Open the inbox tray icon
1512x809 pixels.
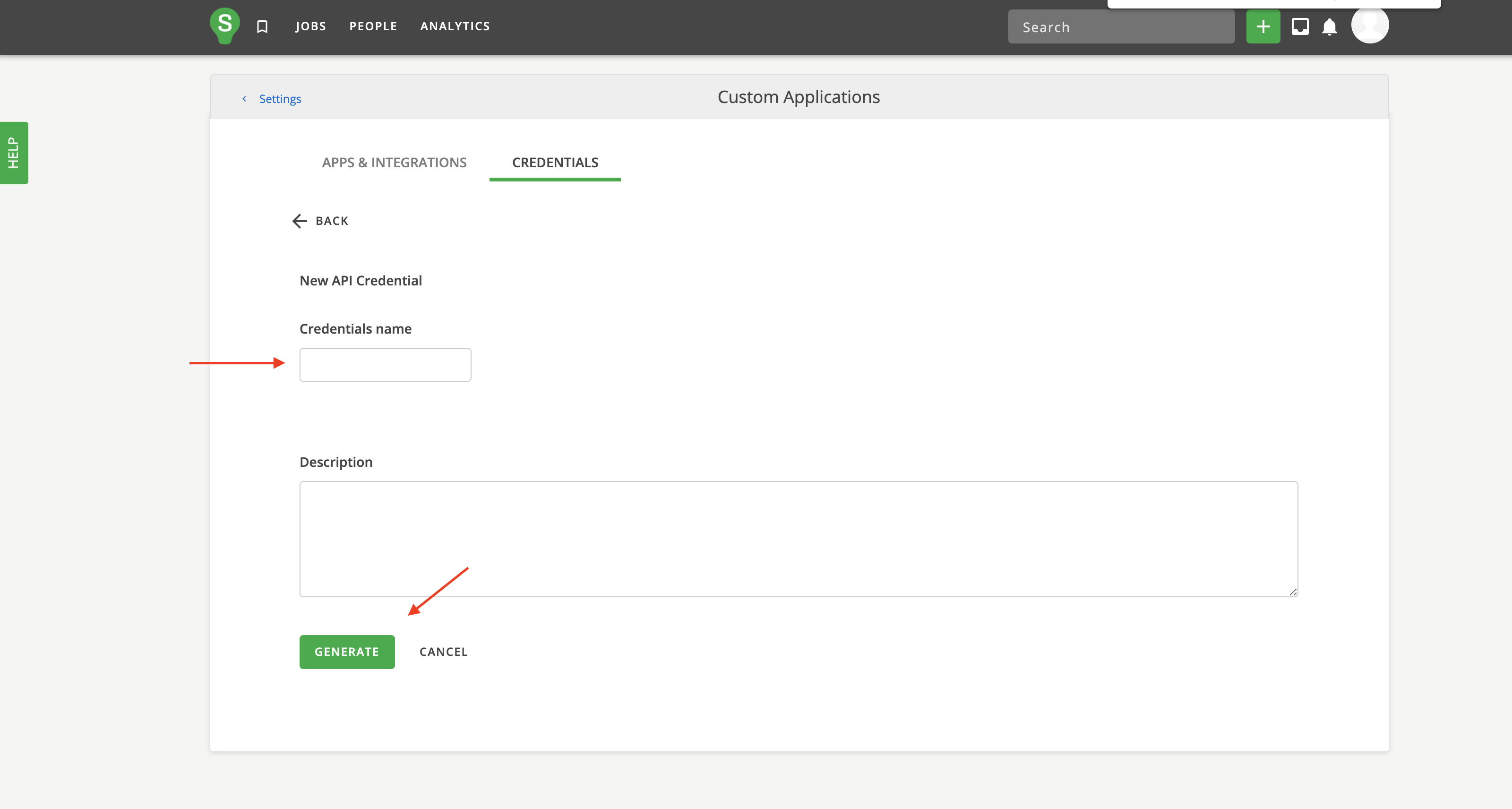[x=1299, y=26]
